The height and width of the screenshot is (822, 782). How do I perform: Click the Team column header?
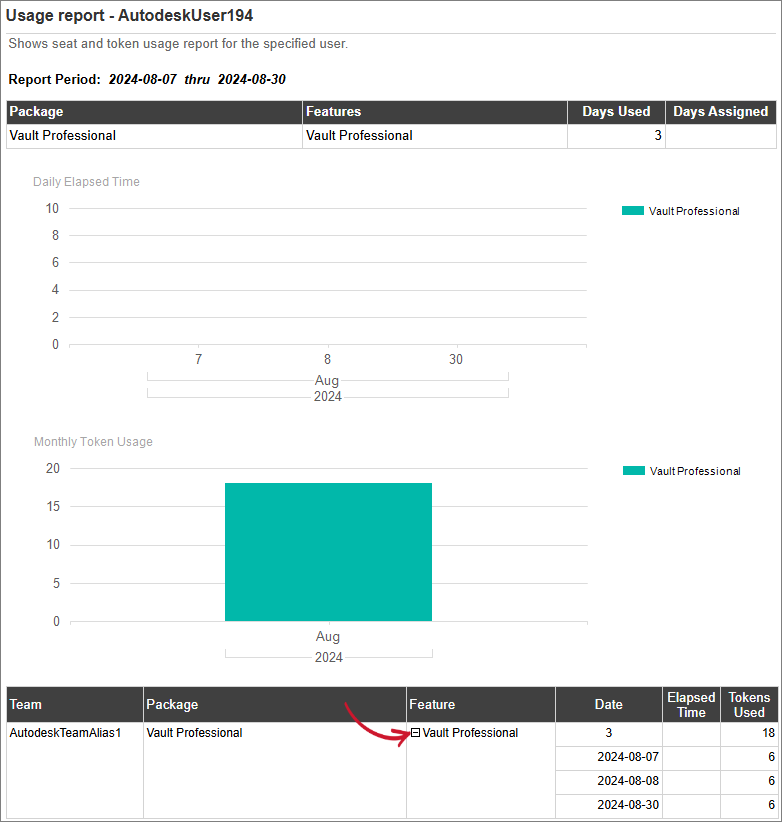click(x=75, y=705)
